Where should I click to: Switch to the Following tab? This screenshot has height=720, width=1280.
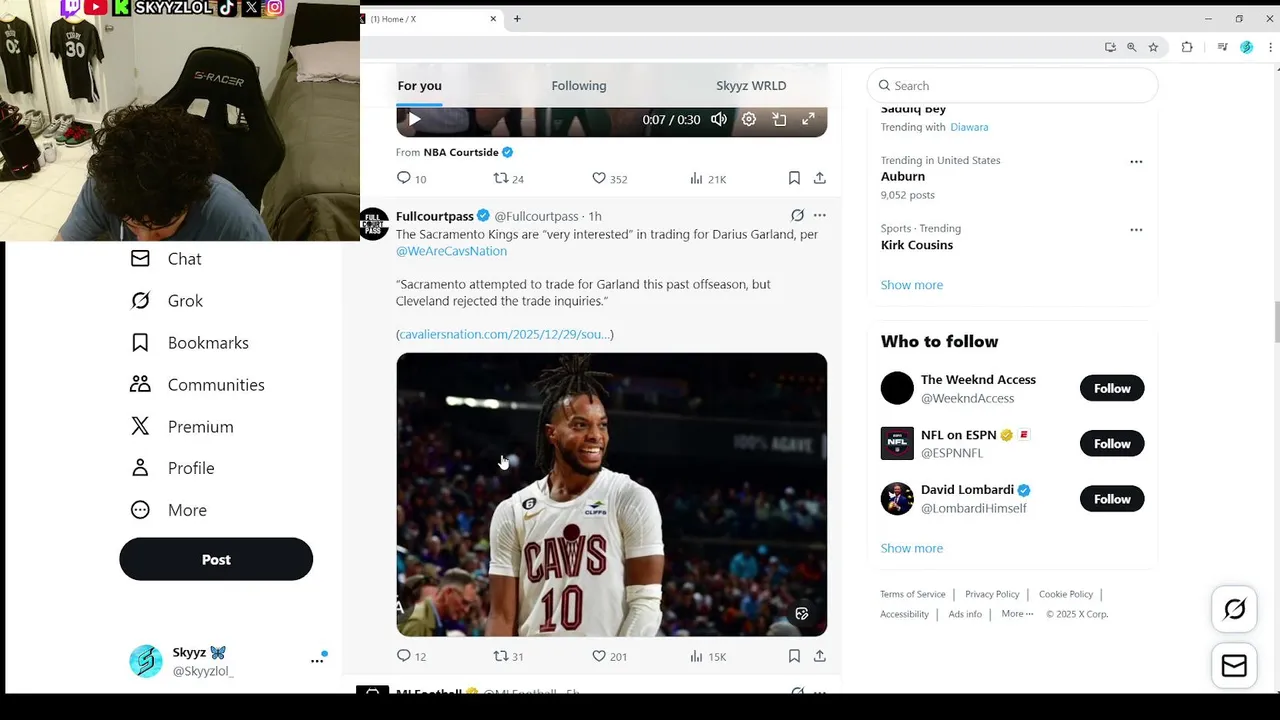579,86
